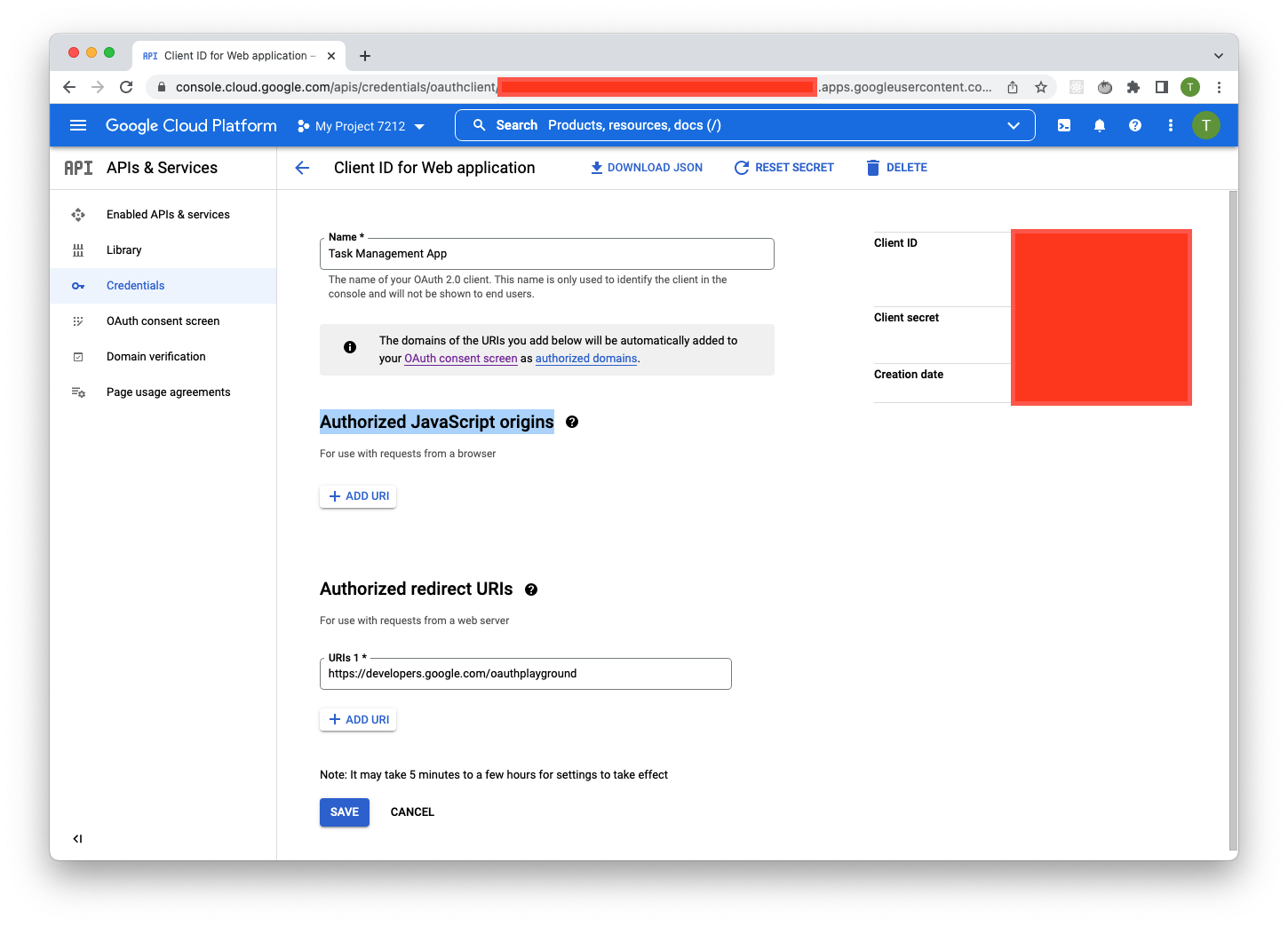1288x926 pixels.
Task: Reload the page
Action: [126, 87]
